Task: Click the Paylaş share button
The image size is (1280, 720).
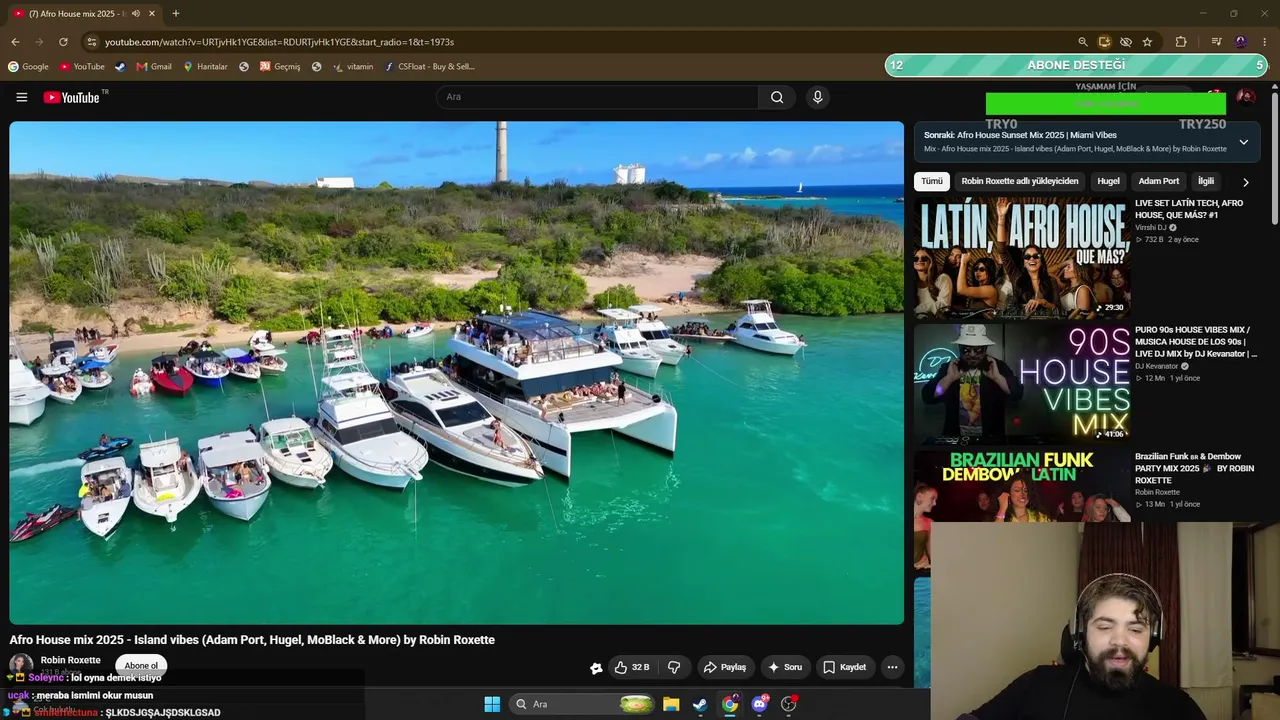Action: pos(724,667)
